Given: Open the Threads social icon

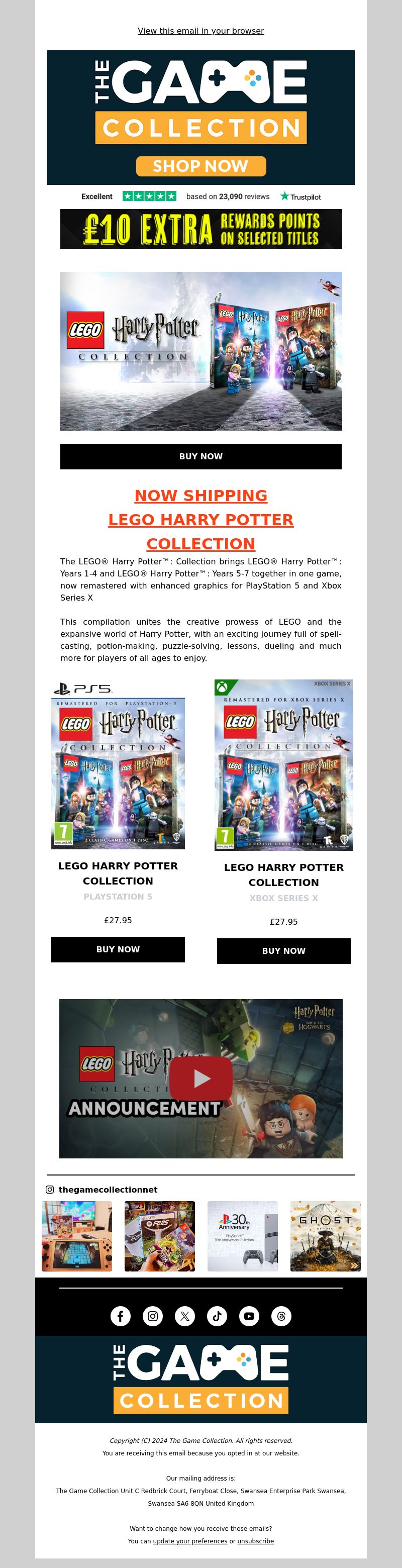Looking at the screenshot, I should (281, 1316).
